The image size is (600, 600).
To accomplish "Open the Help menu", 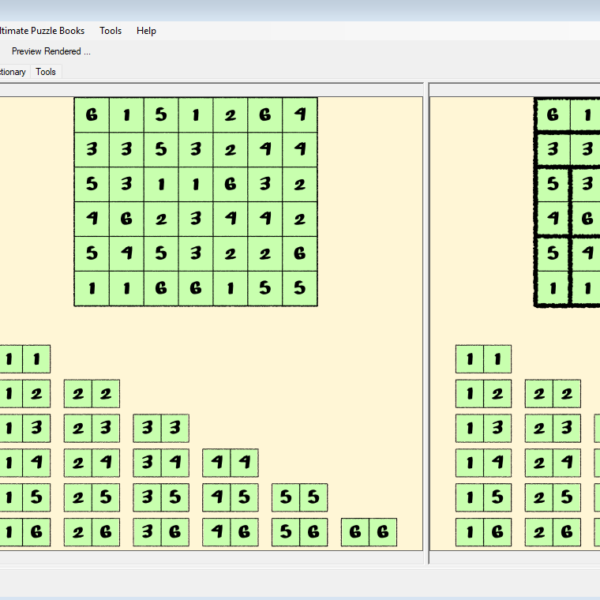I will coord(146,31).
